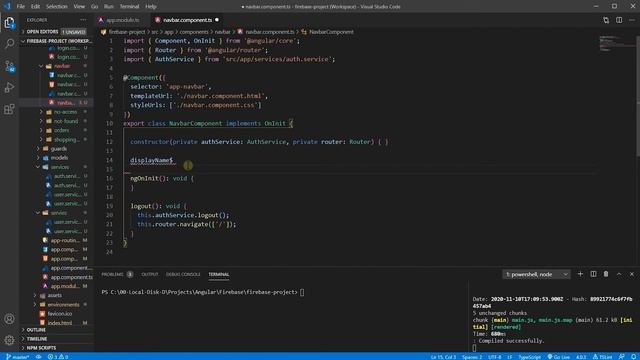Screen dimensions: 640x360
Task: Open editor more actions menu
Action: (632, 20)
